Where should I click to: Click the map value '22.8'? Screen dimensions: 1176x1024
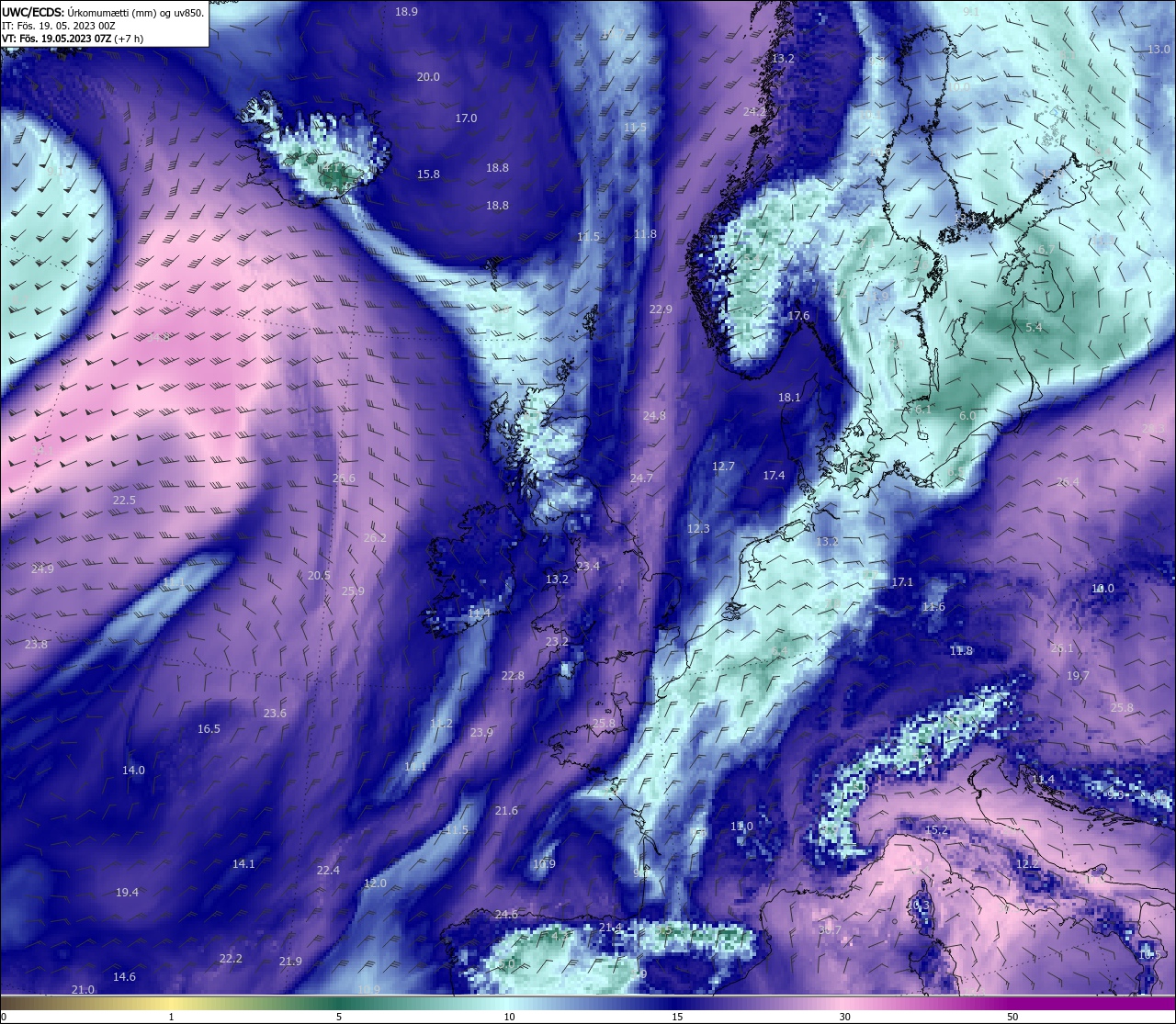pos(513,676)
